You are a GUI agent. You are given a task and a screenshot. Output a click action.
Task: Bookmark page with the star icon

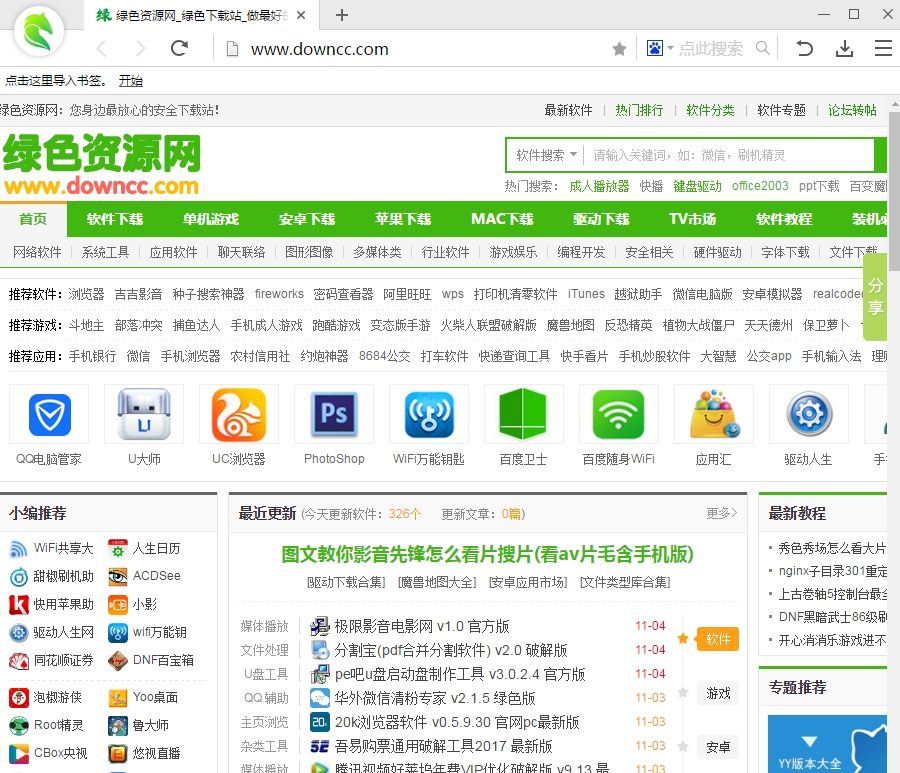click(x=619, y=49)
